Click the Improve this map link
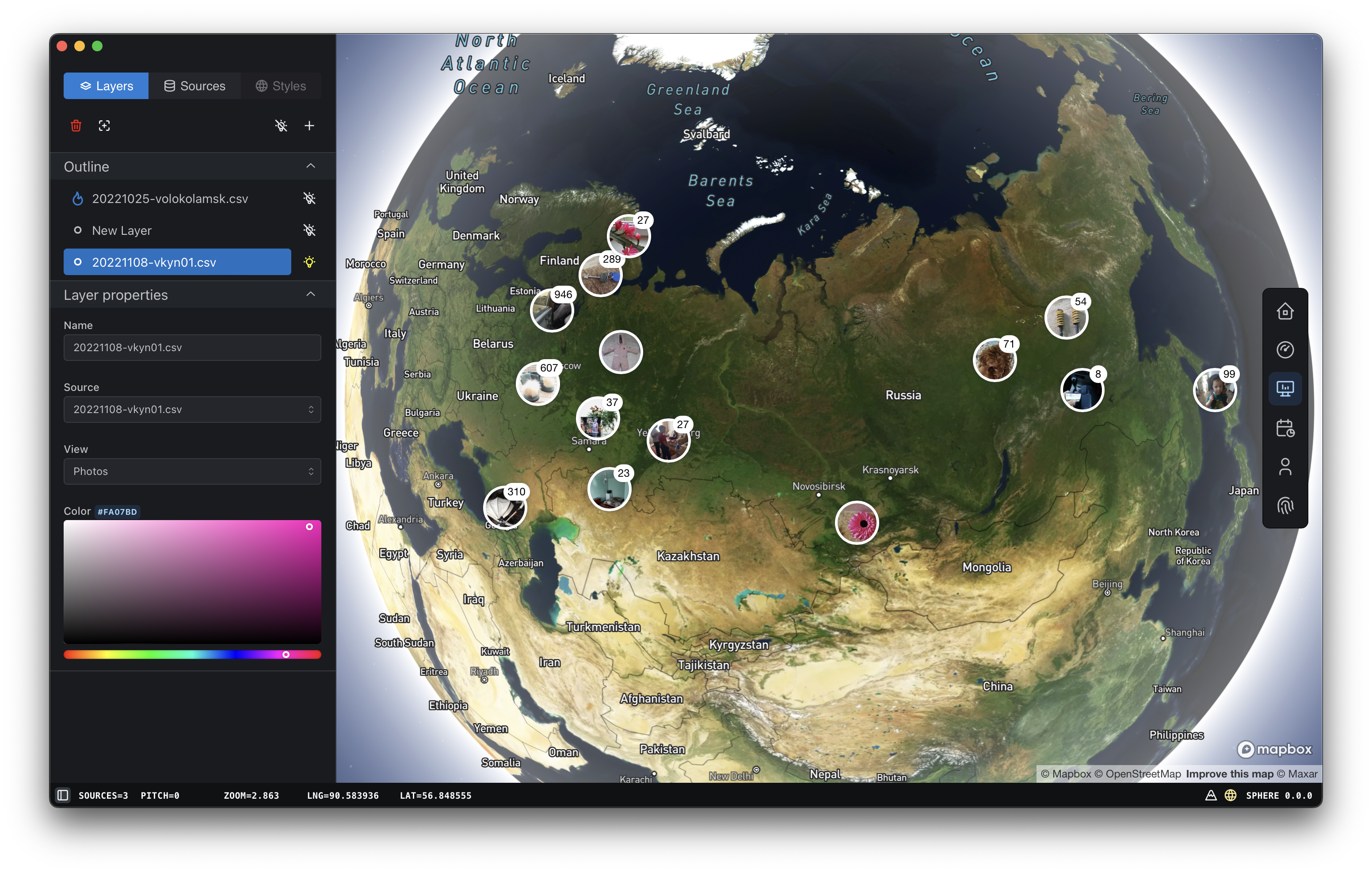 point(1229,774)
